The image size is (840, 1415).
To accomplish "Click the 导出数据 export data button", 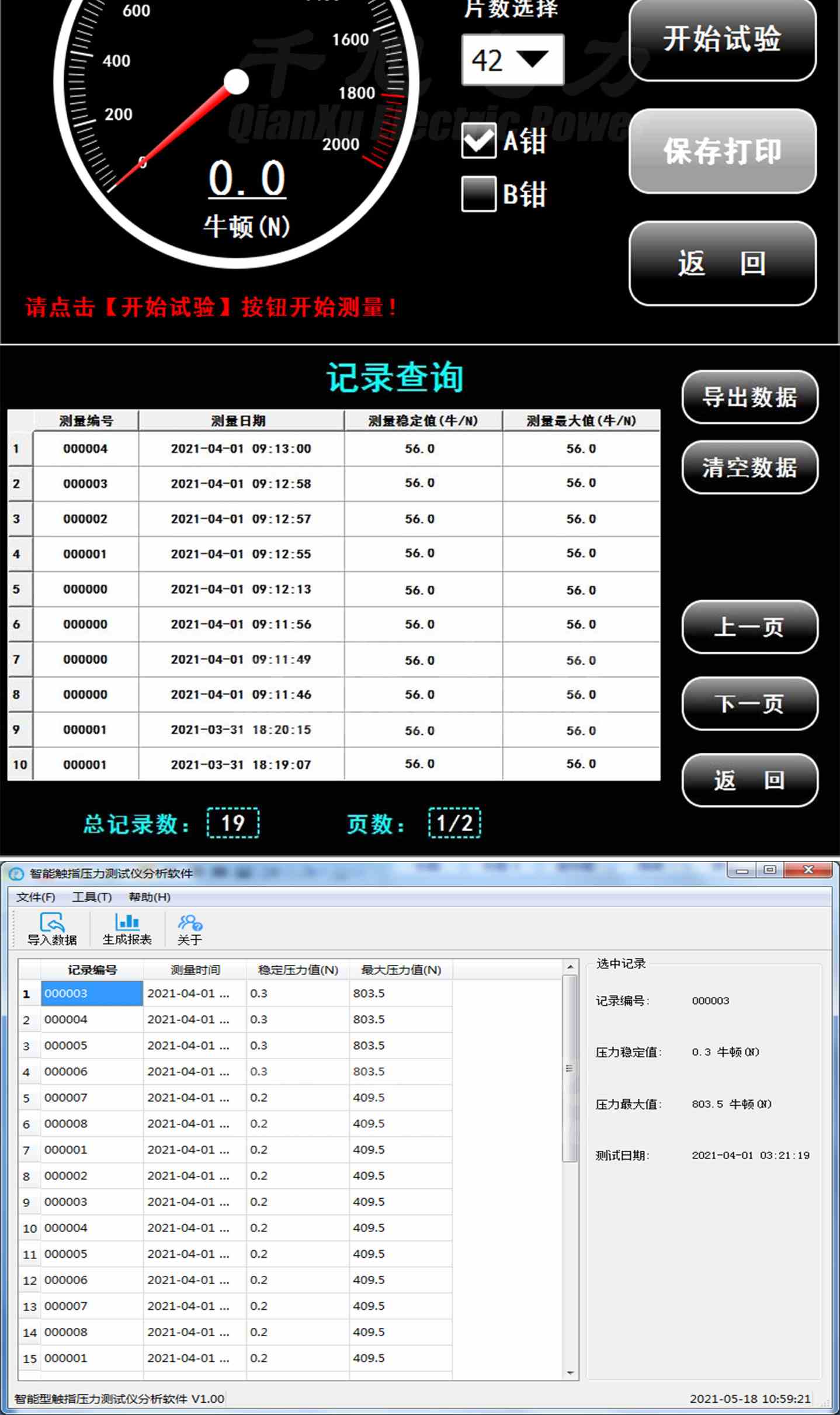I will (x=749, y=397).
